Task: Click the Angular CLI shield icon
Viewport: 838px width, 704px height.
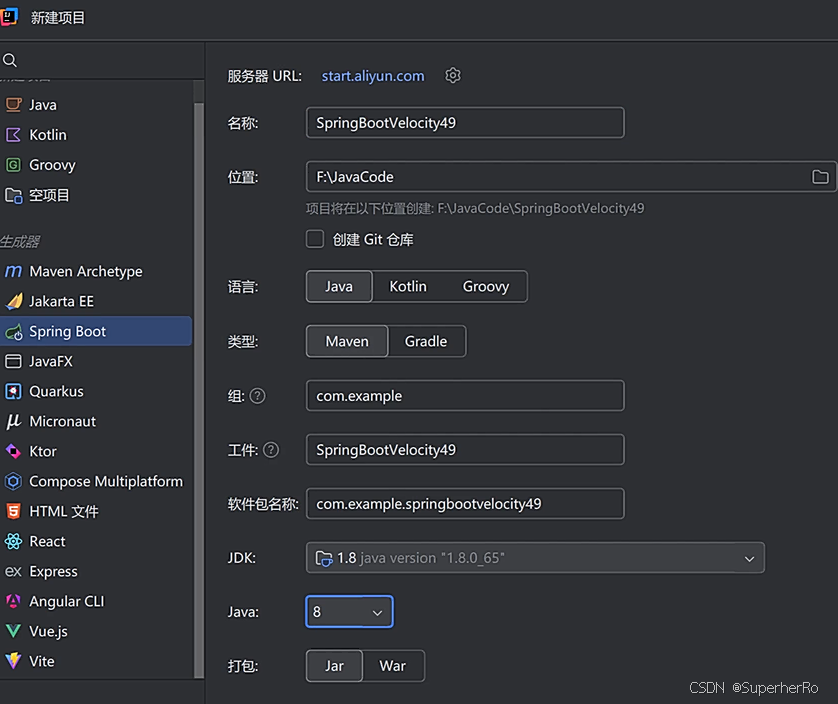Action: 13,601
